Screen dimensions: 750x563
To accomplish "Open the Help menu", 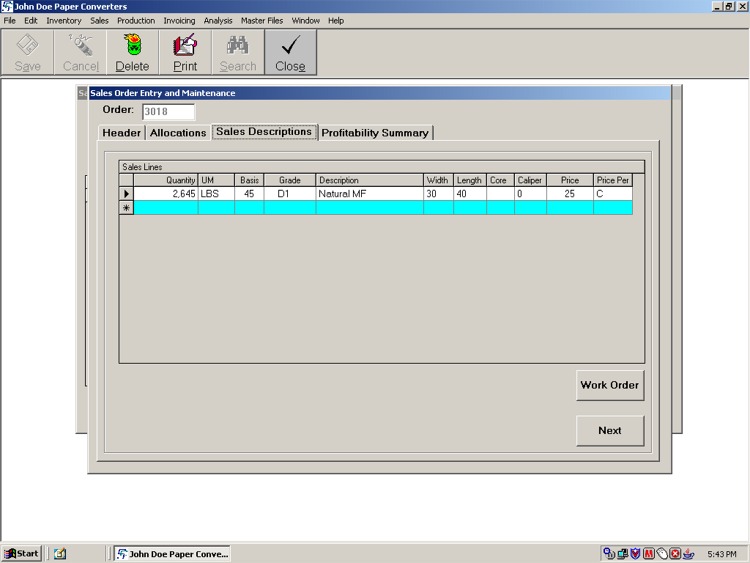I will point(336,21).
